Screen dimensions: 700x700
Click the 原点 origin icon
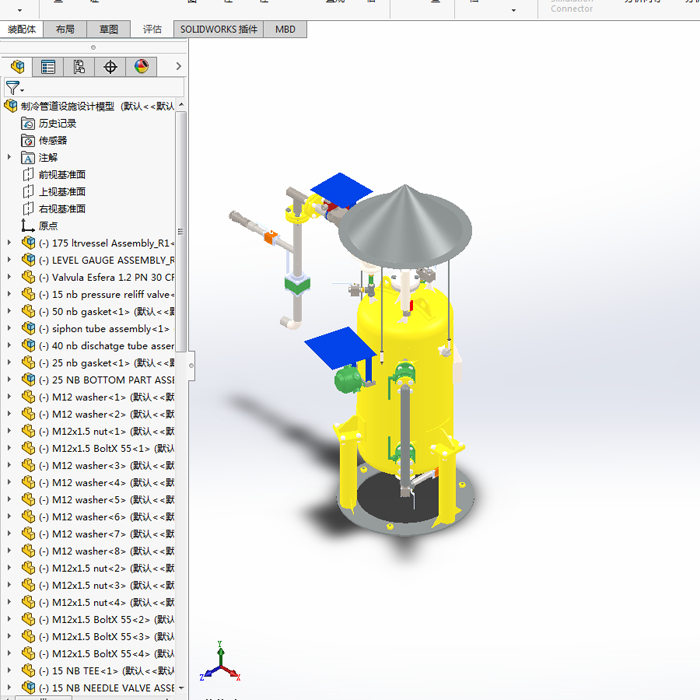pos(28,226)
